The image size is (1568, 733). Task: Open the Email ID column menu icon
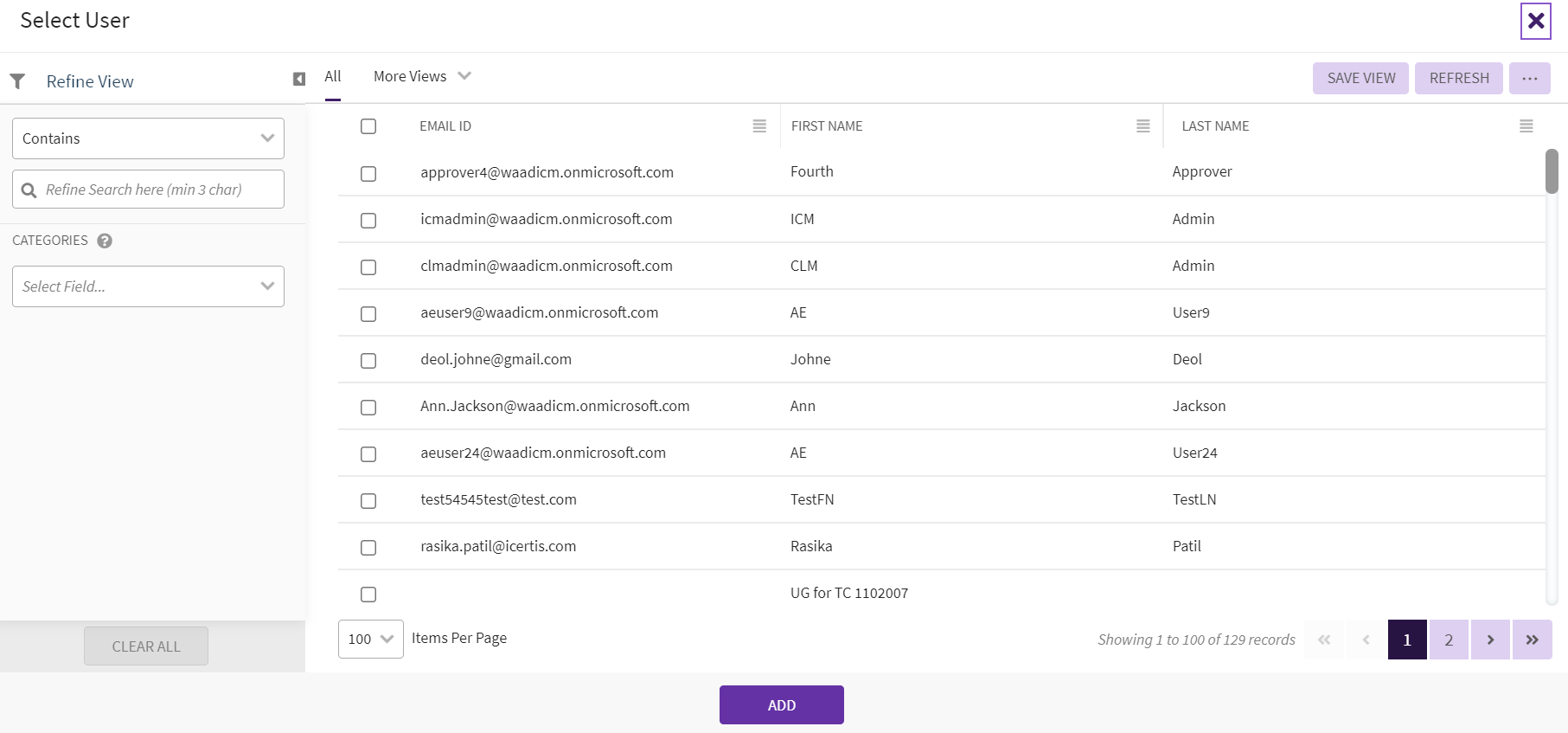759,126
